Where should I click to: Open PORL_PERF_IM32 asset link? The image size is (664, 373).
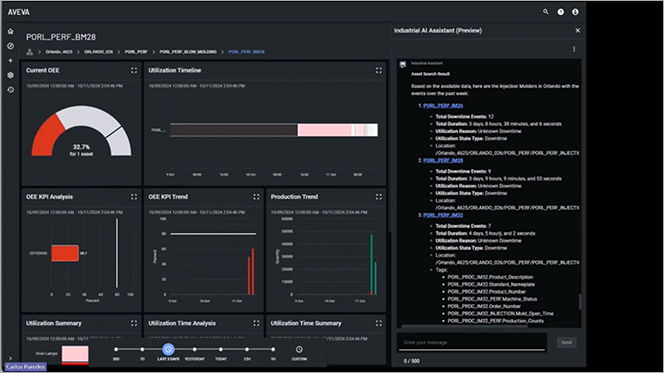point(443,215)
